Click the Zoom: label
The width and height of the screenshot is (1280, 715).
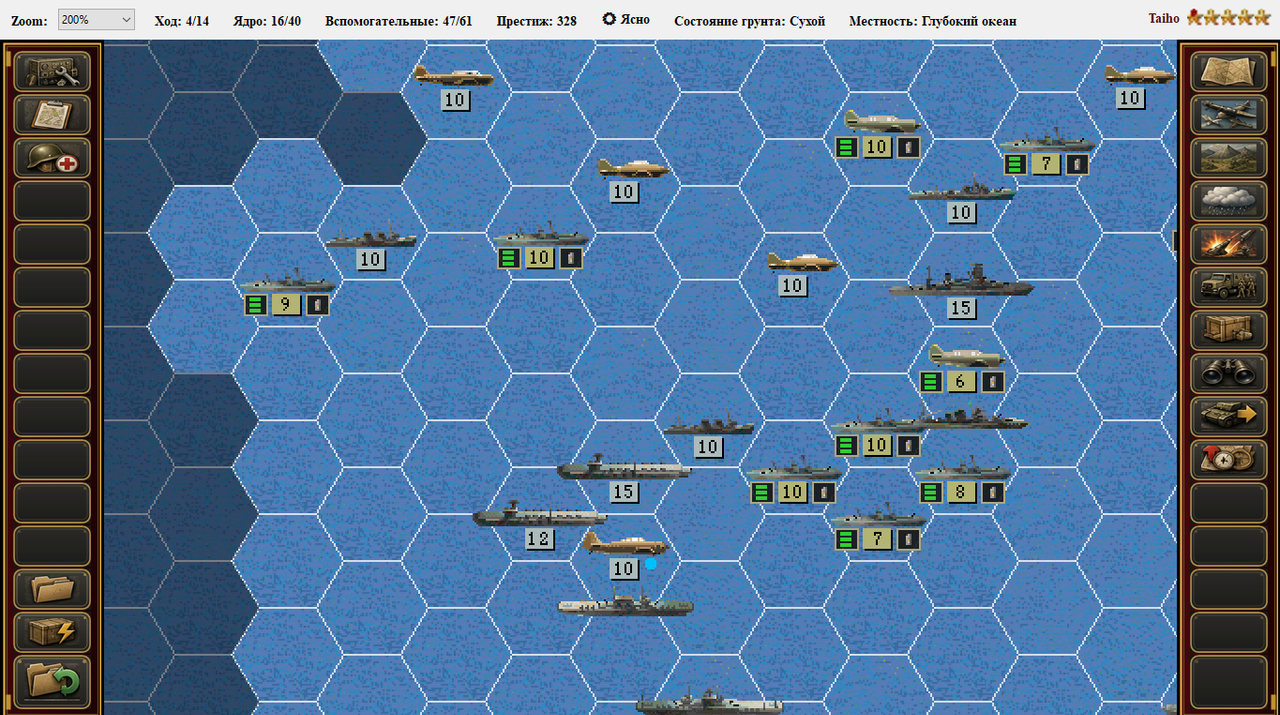tap(29, 20)
